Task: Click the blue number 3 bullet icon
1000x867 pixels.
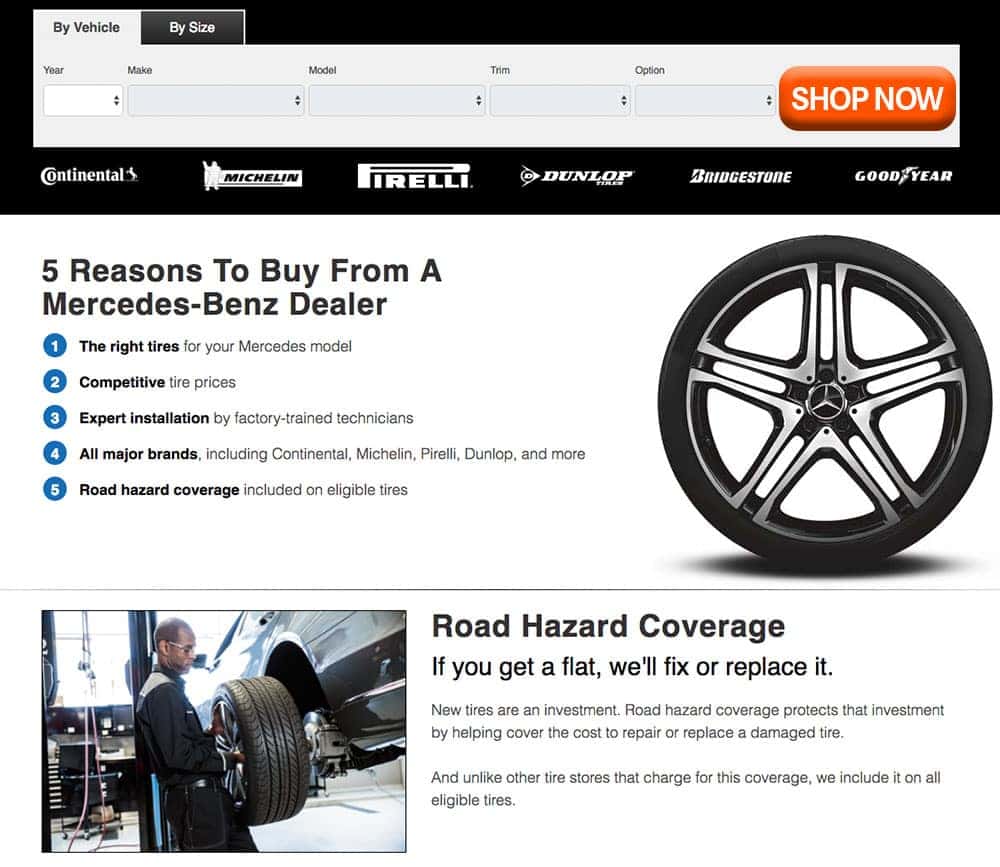Action: point(55,418)
